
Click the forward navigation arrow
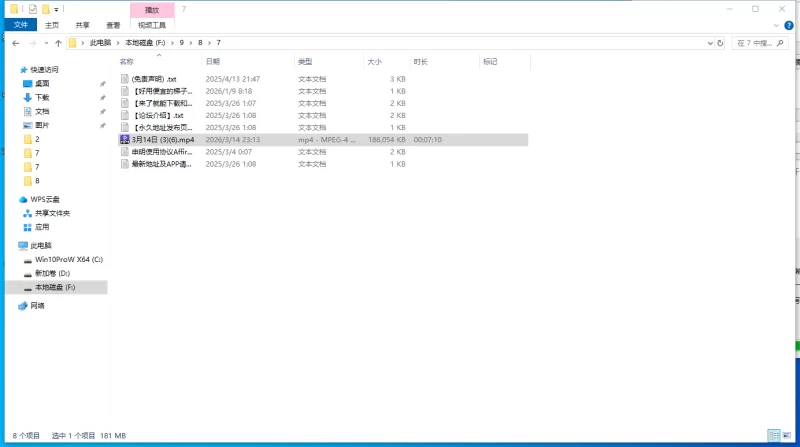[33, 43]
